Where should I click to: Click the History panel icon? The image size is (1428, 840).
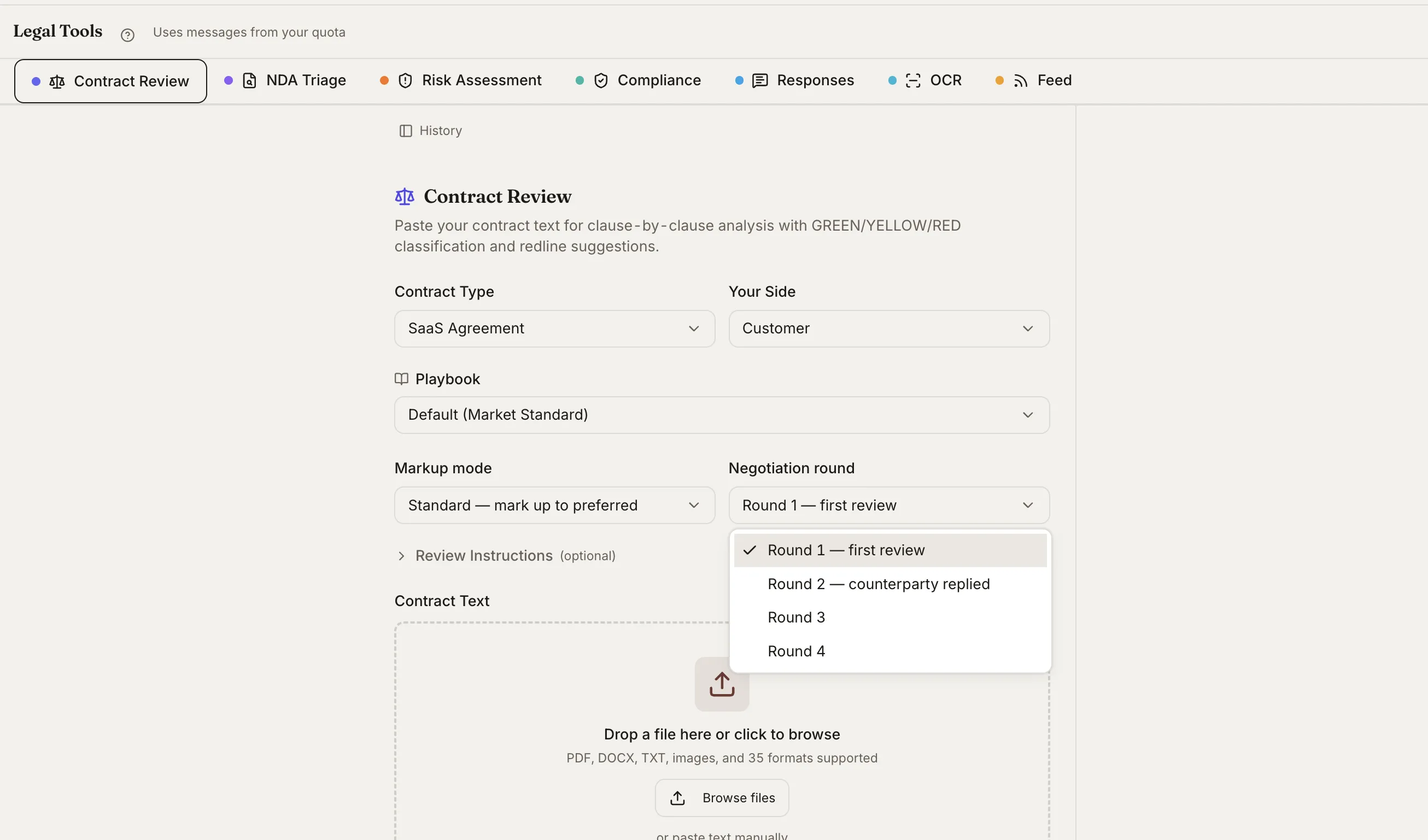(x=406, y=131)
